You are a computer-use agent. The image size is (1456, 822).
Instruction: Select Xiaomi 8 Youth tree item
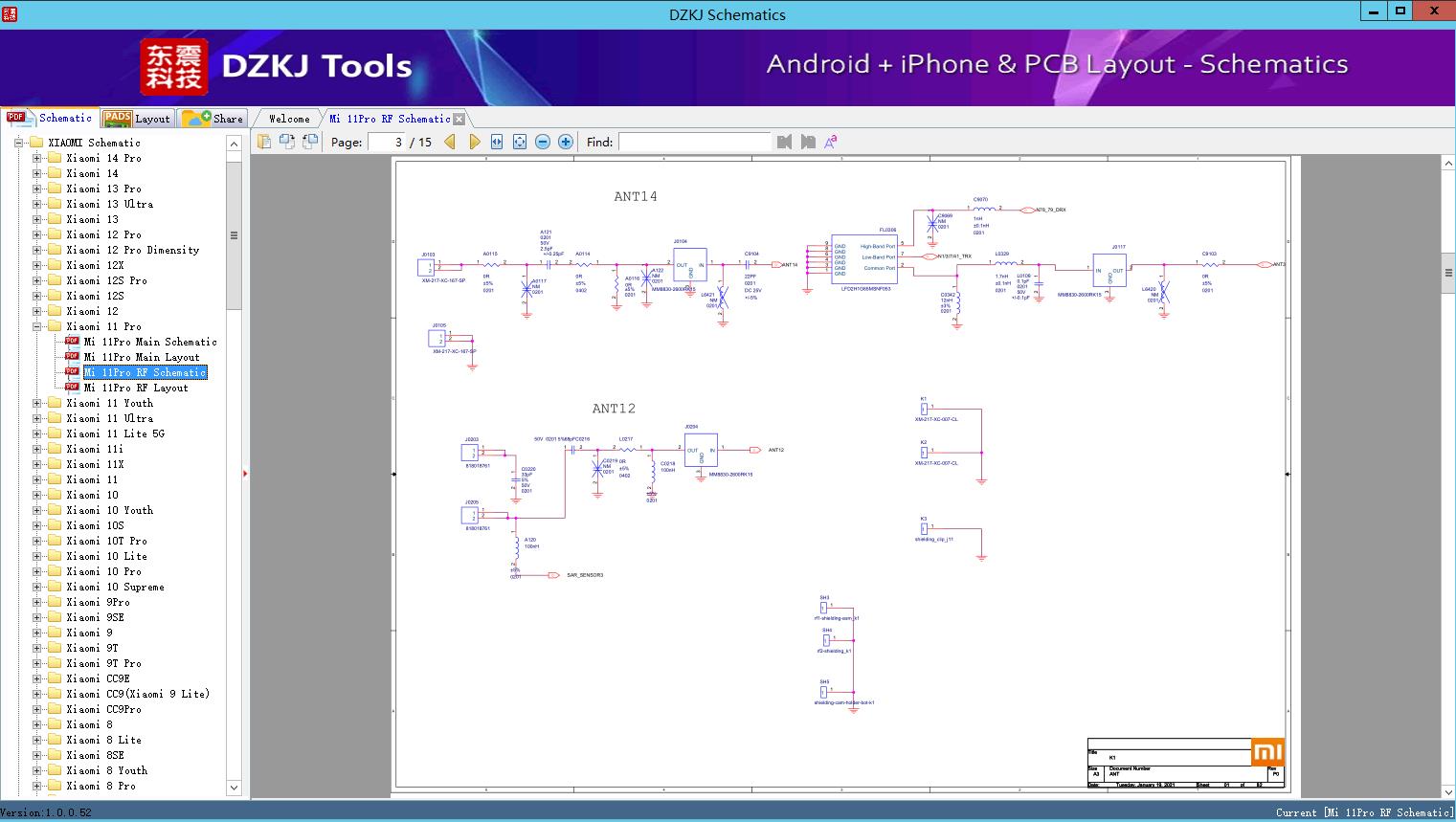[106, 770]
